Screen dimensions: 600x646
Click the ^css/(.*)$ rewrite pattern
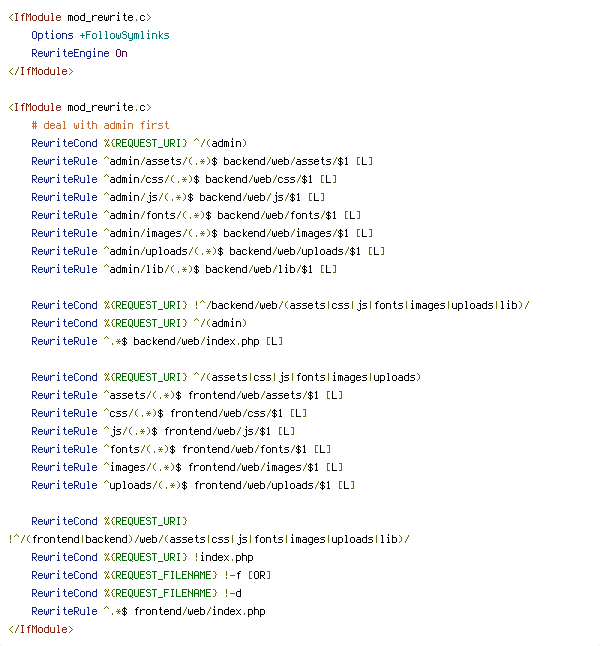pos(134,414)
